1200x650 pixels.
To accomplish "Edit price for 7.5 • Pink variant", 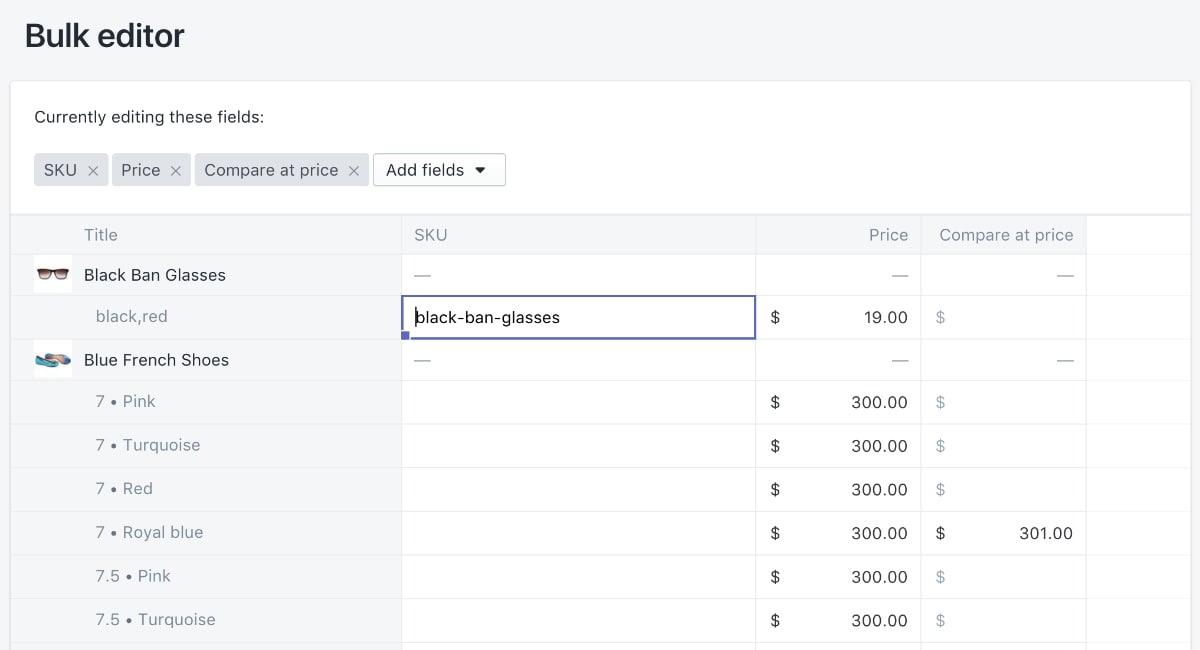I will pos(838,577).
